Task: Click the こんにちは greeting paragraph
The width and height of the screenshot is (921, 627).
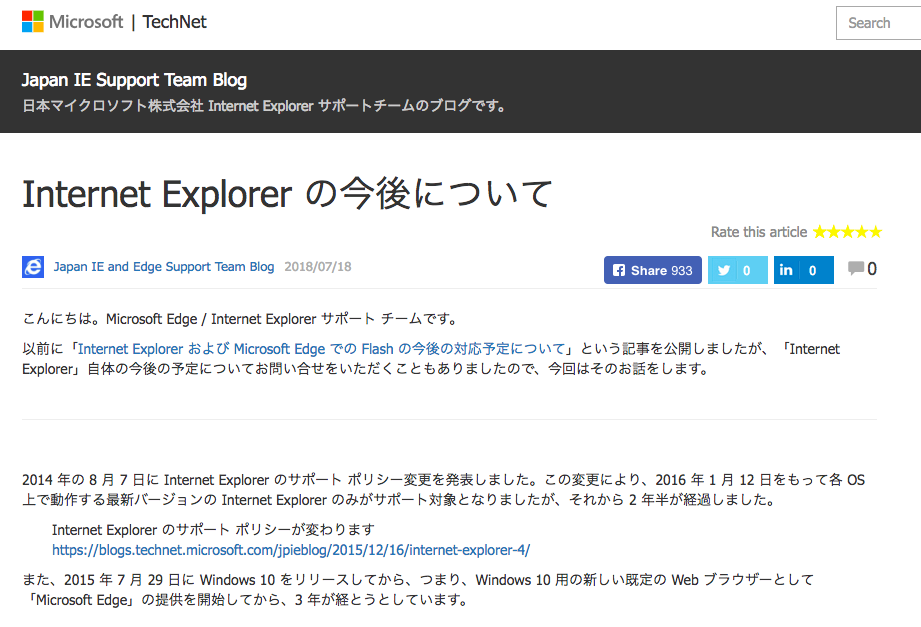Action: (x=241, y=319)
